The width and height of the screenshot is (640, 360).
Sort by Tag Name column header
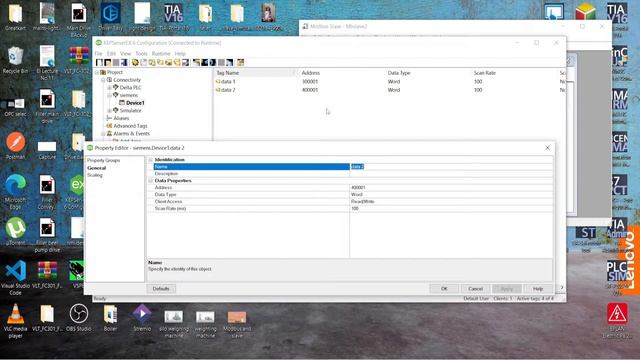coord(256,73)
